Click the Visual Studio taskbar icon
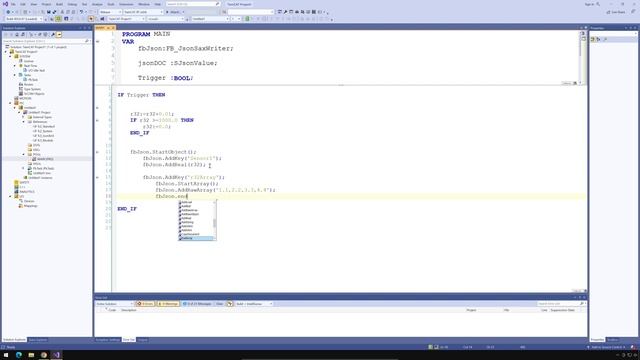 click(x=56, y=355)
